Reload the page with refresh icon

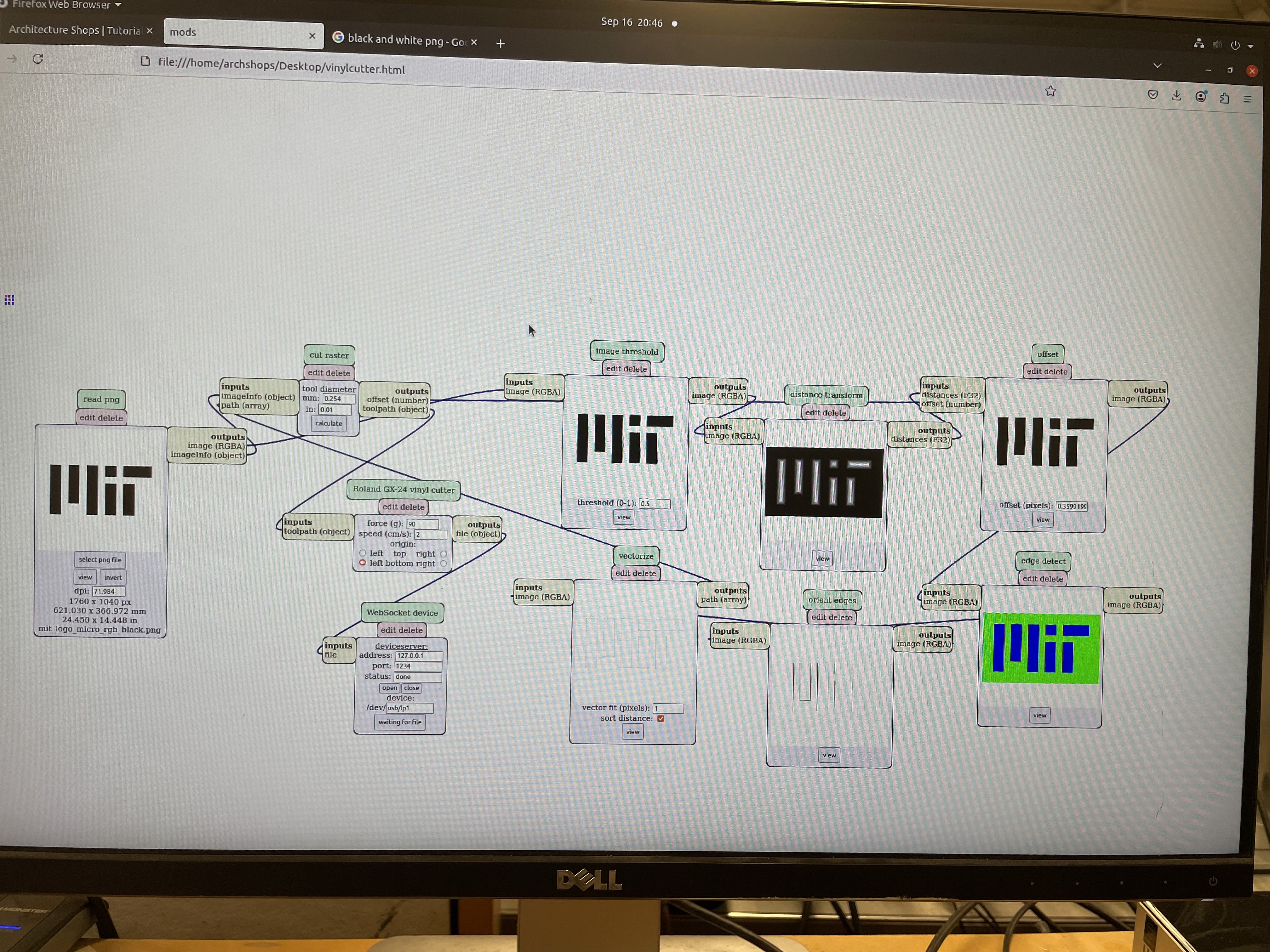pos(38,59)
